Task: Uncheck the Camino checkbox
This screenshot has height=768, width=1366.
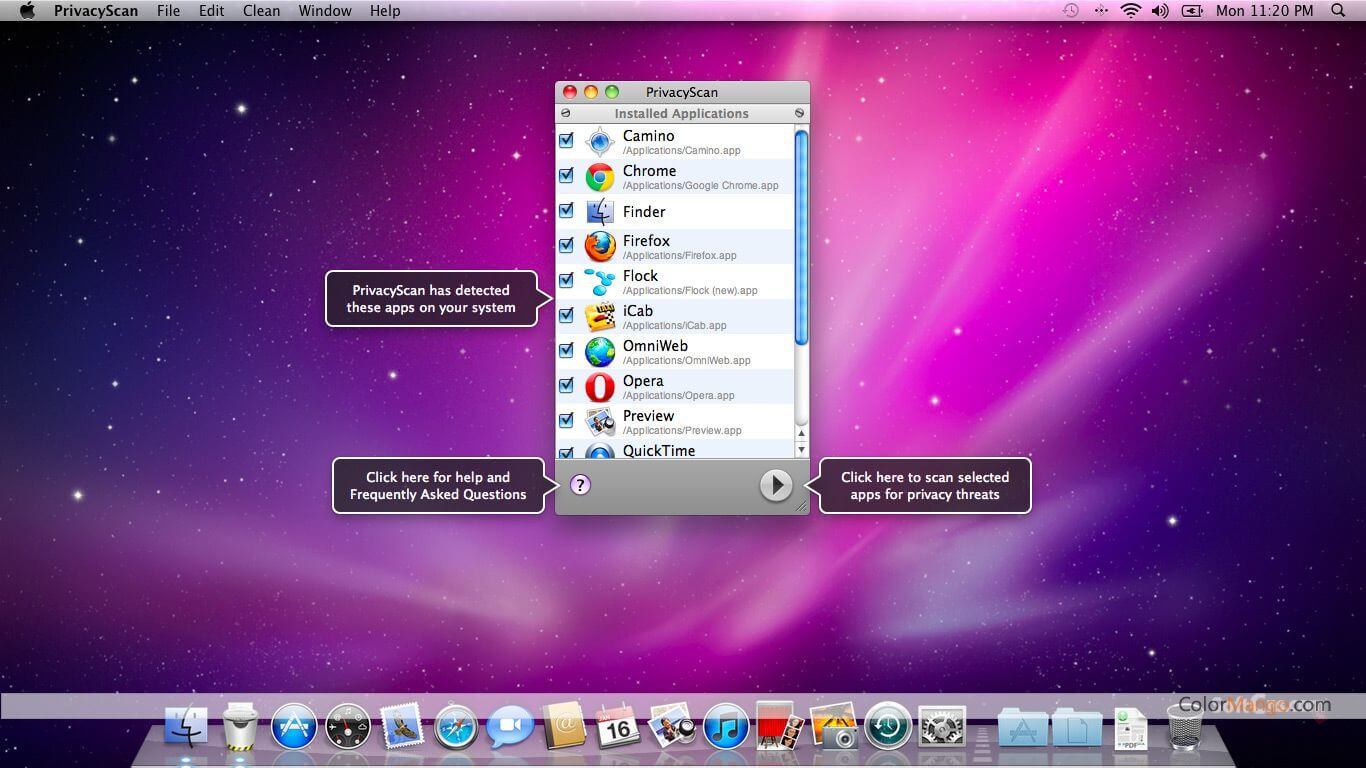Action: click(566, 141)
